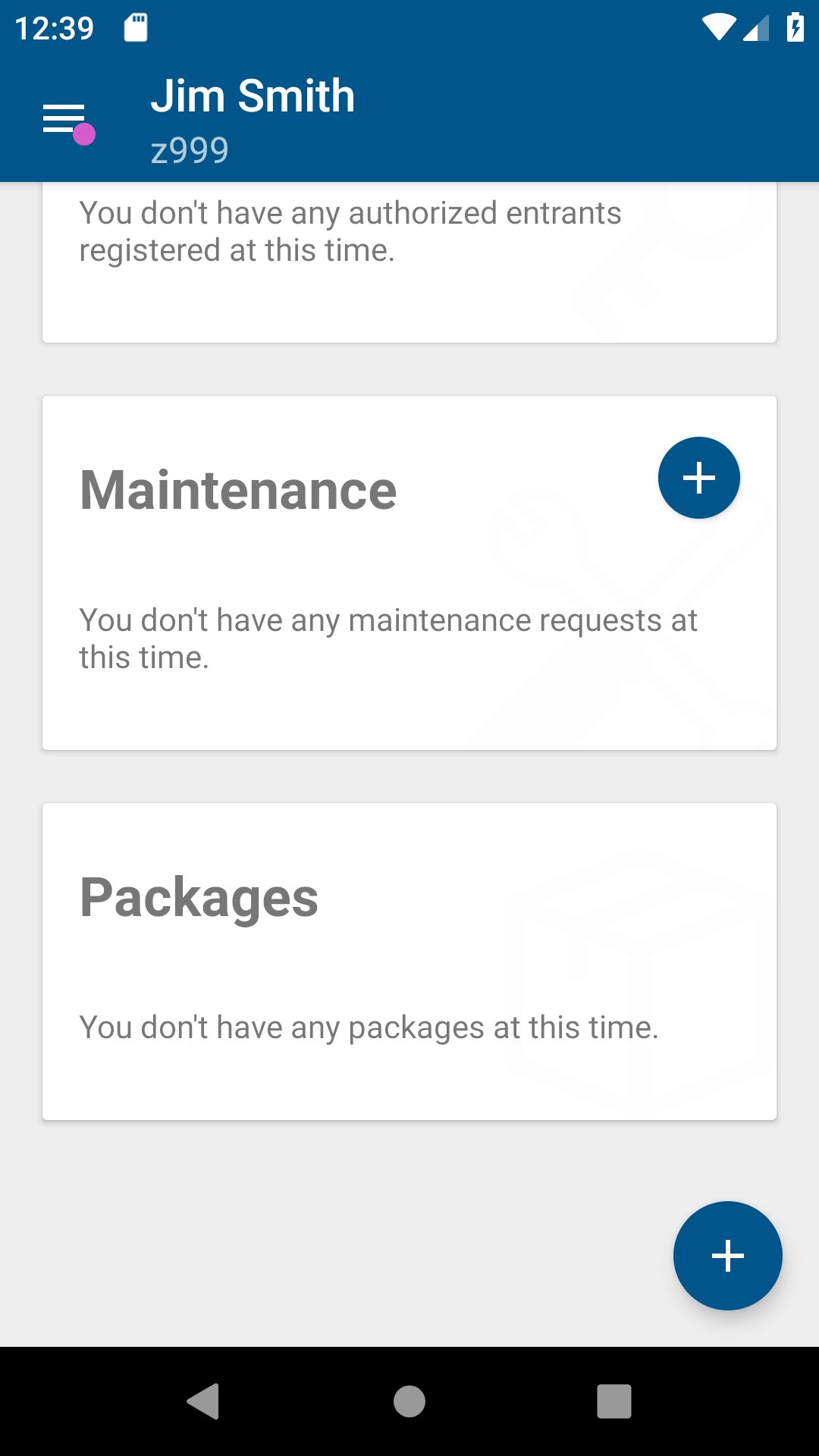Tap the floating plus action button
819x1456 pixels.
point(727,1256)
